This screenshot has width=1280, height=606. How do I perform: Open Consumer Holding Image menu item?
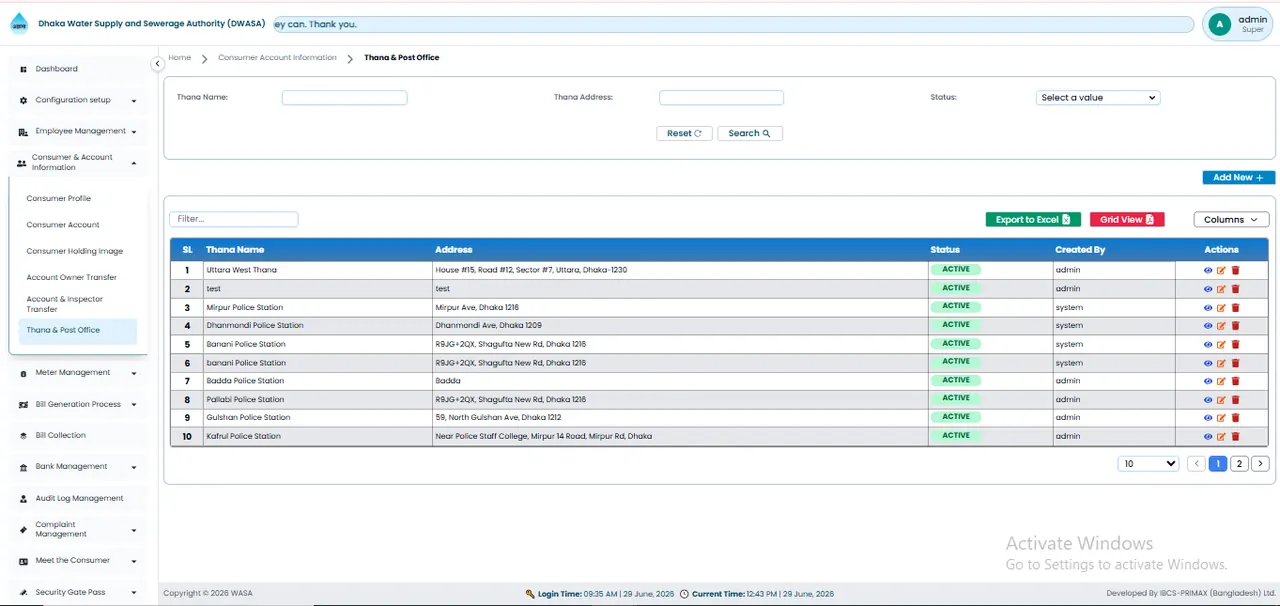75,252
